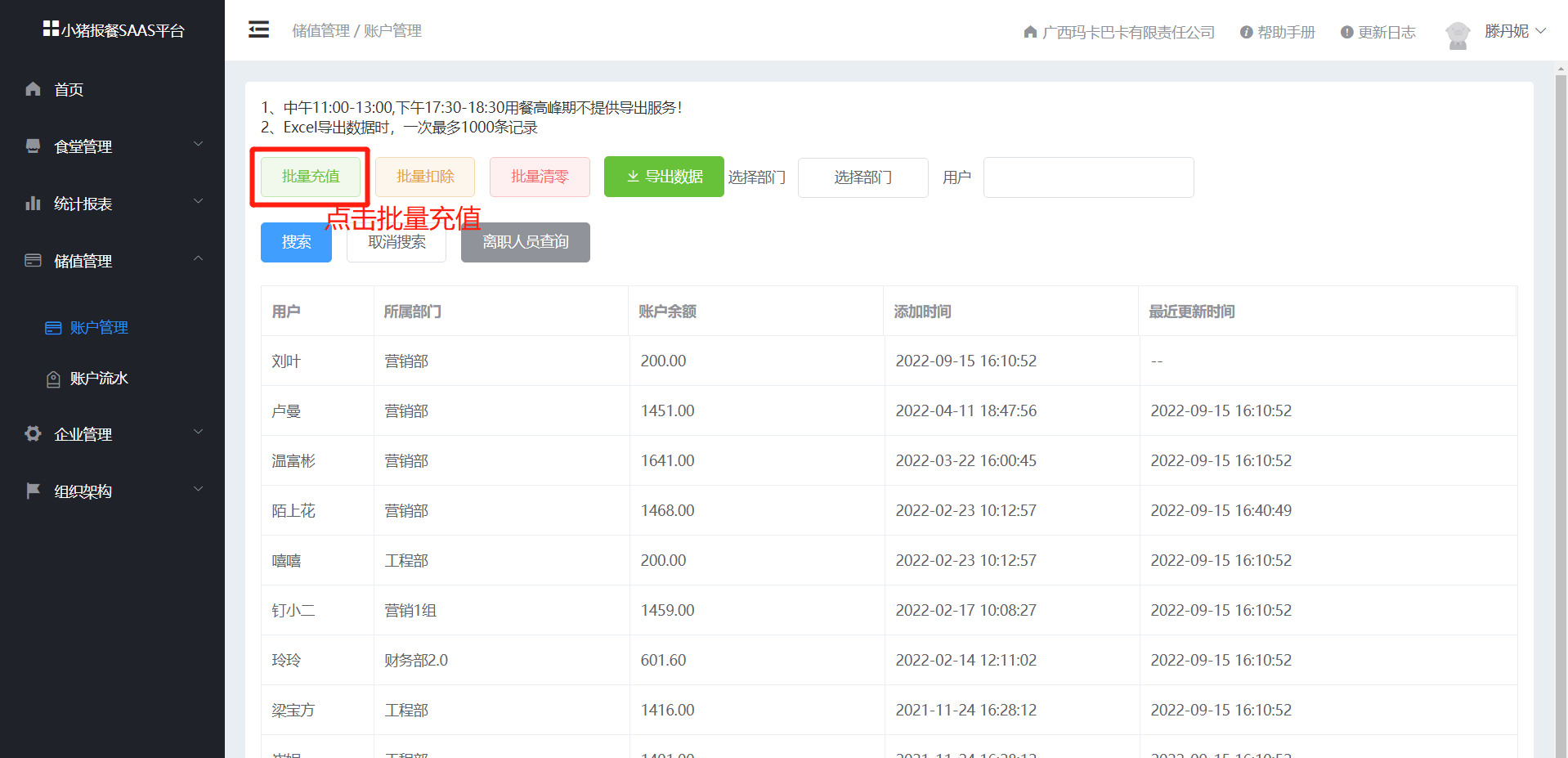Click the 账户余额 column header
Screen dimensions: 1568x758
coord(667,312)
